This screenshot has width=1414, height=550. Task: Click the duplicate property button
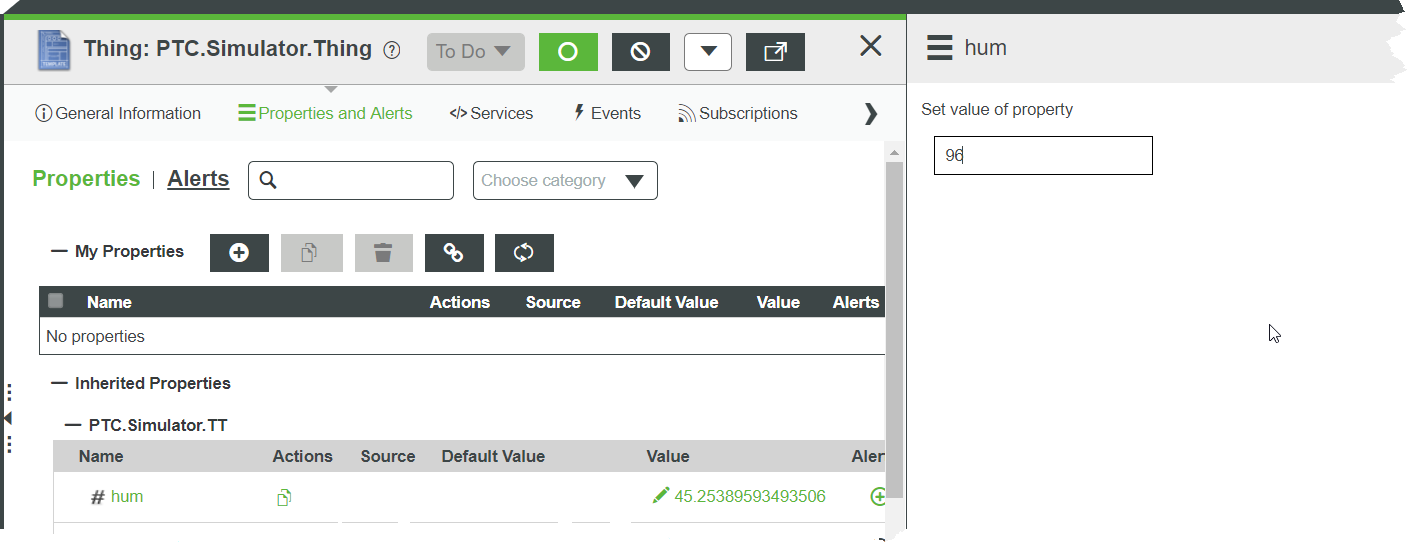tap(311, 253)
